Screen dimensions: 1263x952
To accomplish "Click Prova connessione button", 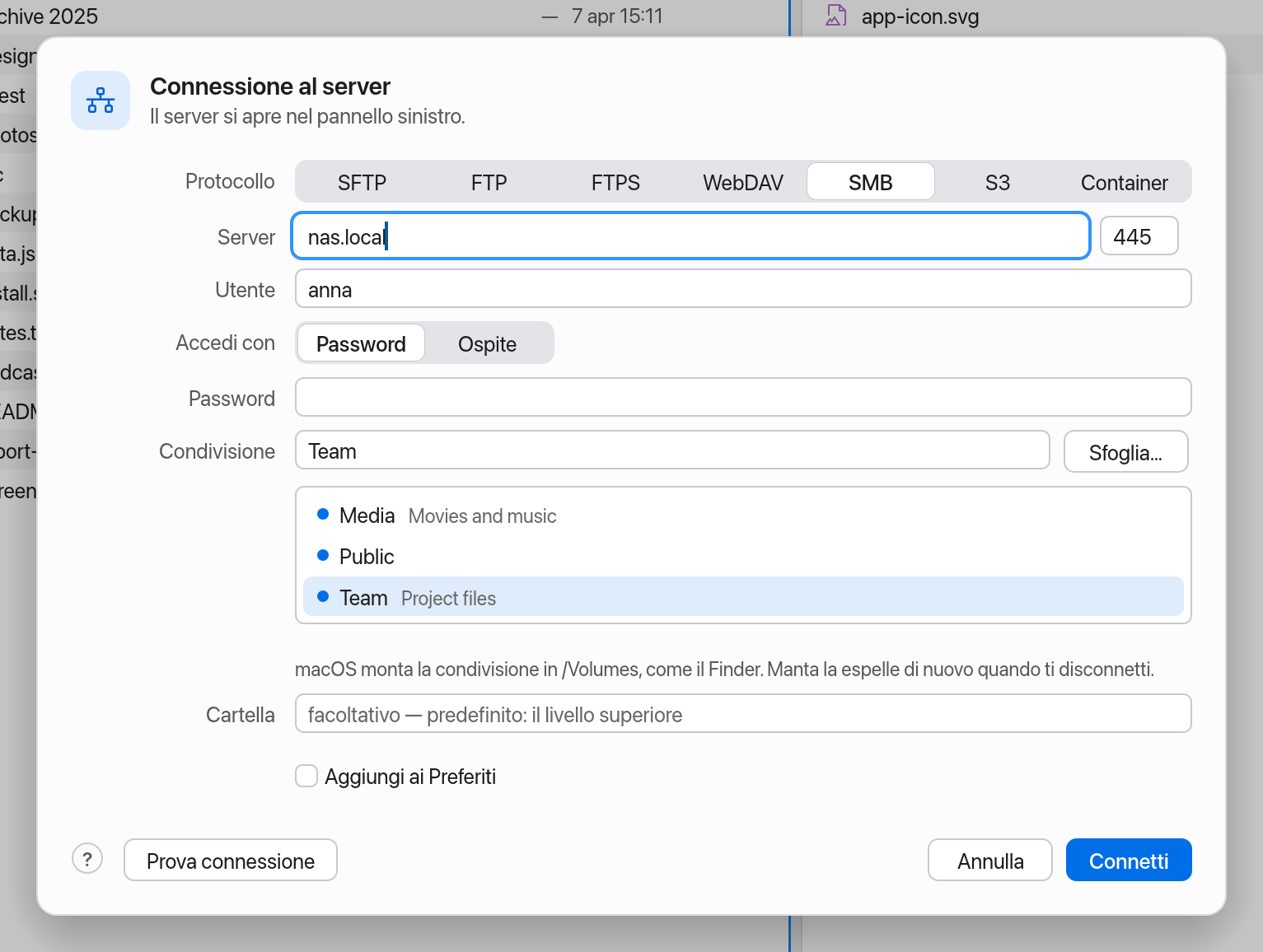I will click(x=231, y=861).
